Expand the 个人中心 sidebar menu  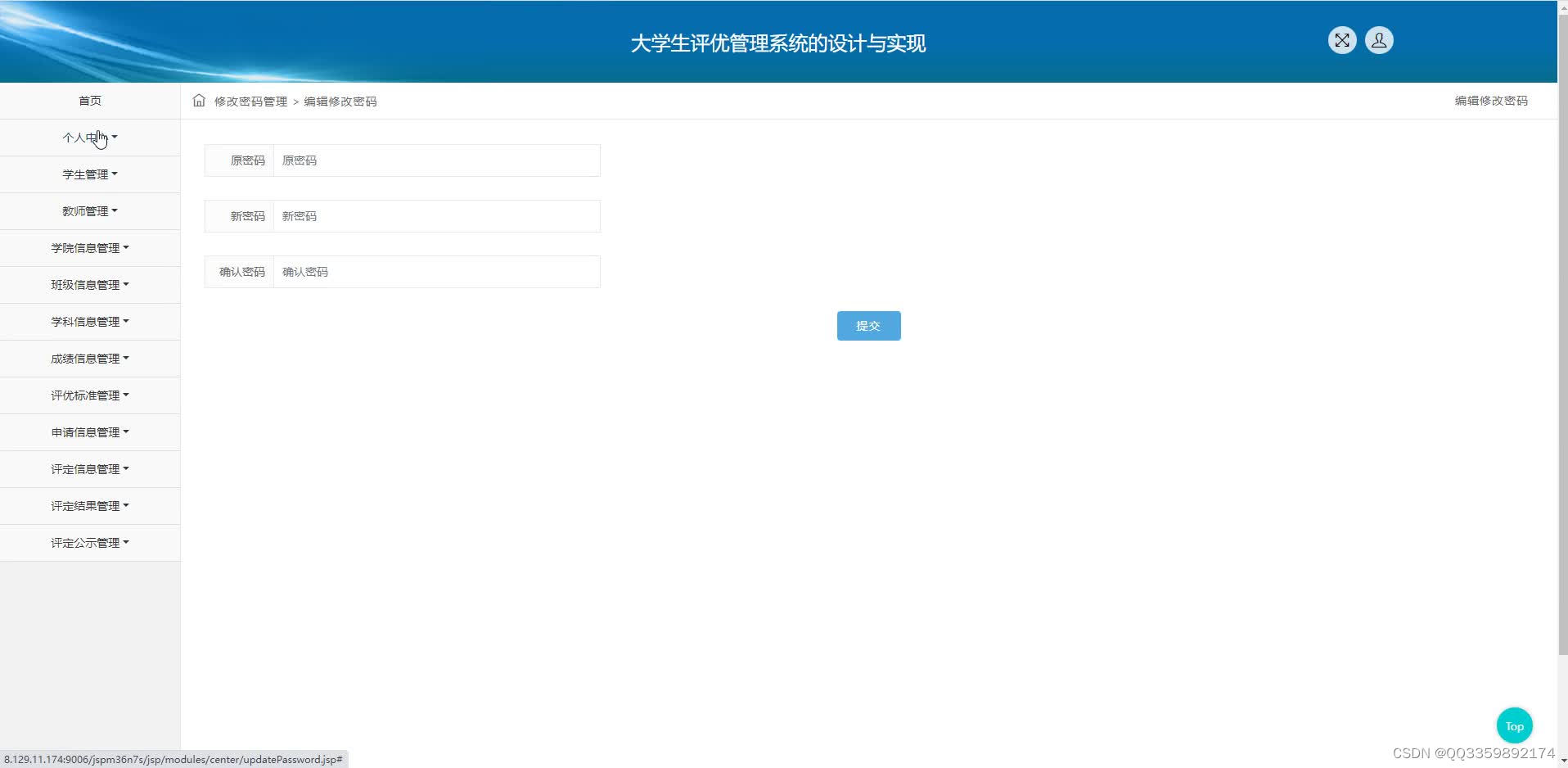[90, 138]
